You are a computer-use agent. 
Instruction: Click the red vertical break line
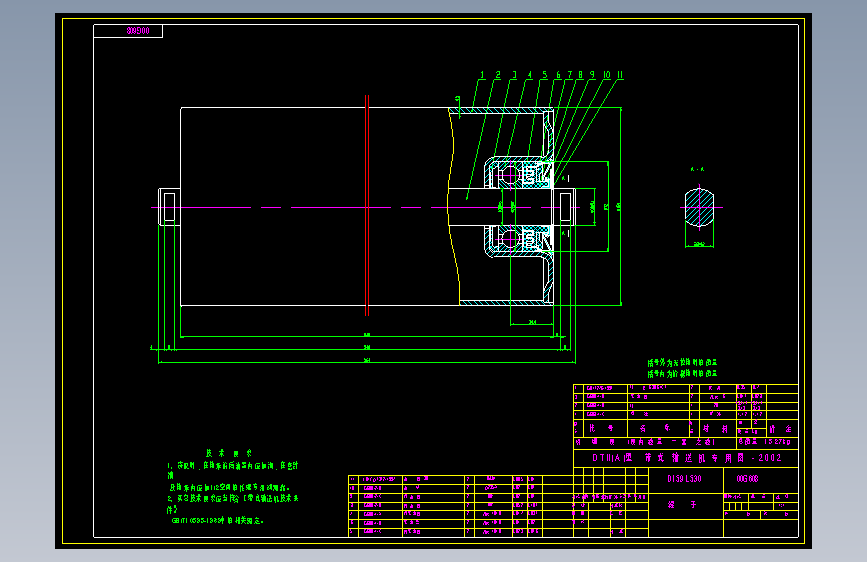click(367, 205)
